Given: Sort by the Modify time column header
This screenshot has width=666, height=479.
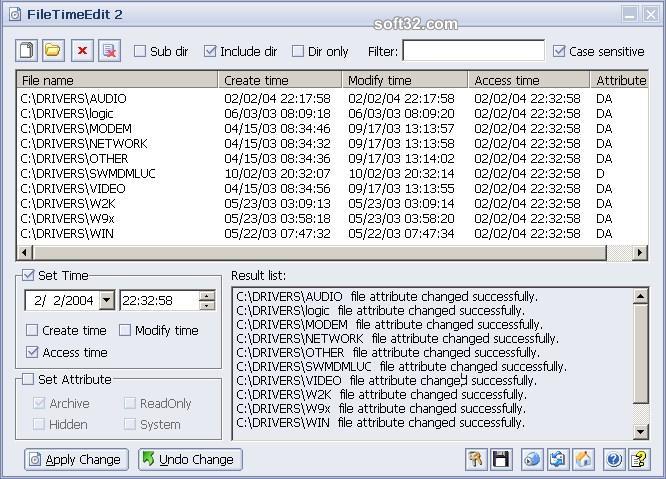Looking at the screenshot, I should [x=405, y=80].
